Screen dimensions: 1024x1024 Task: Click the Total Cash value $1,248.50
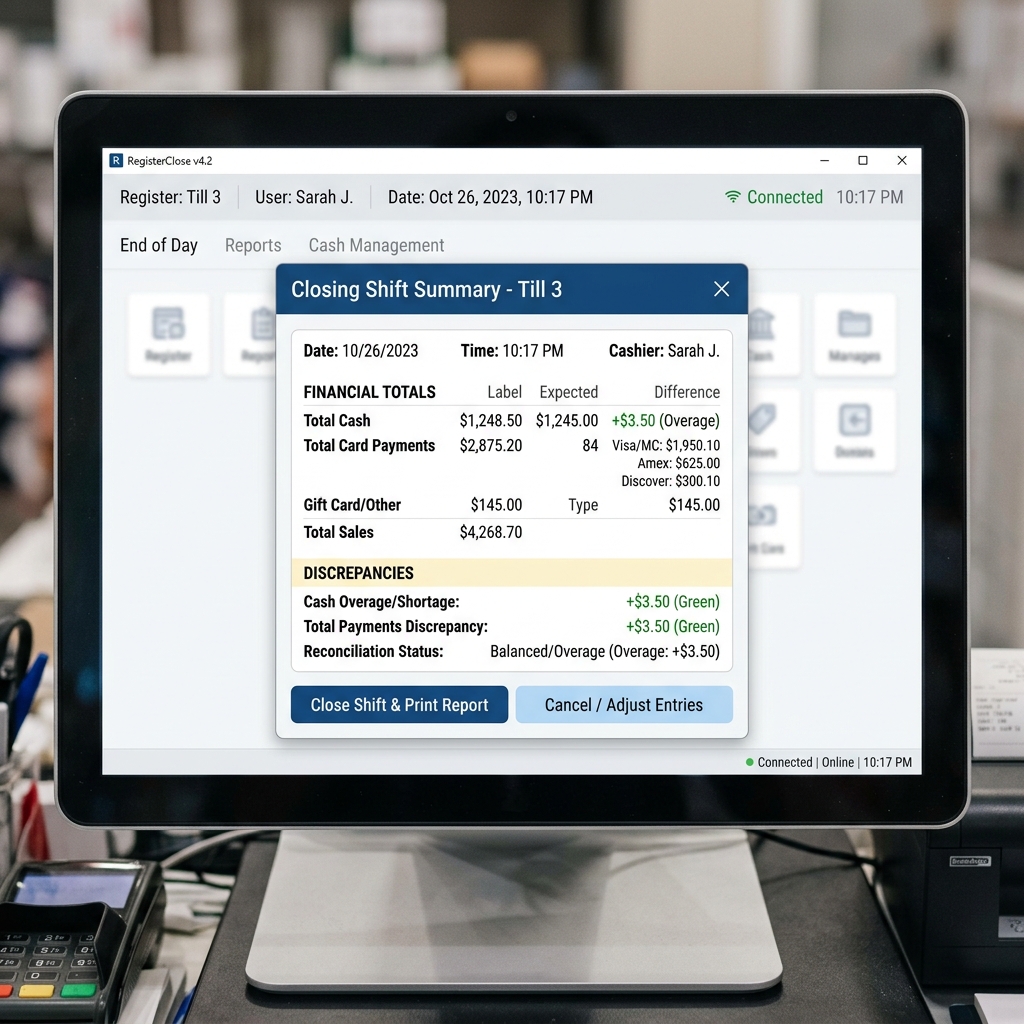click(490, 421)
